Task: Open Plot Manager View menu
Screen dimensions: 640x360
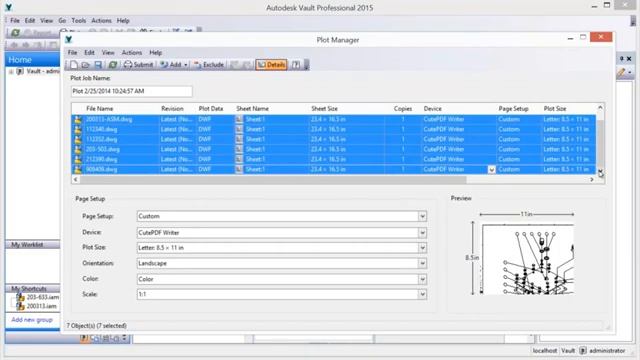Action: click(108, 53)
